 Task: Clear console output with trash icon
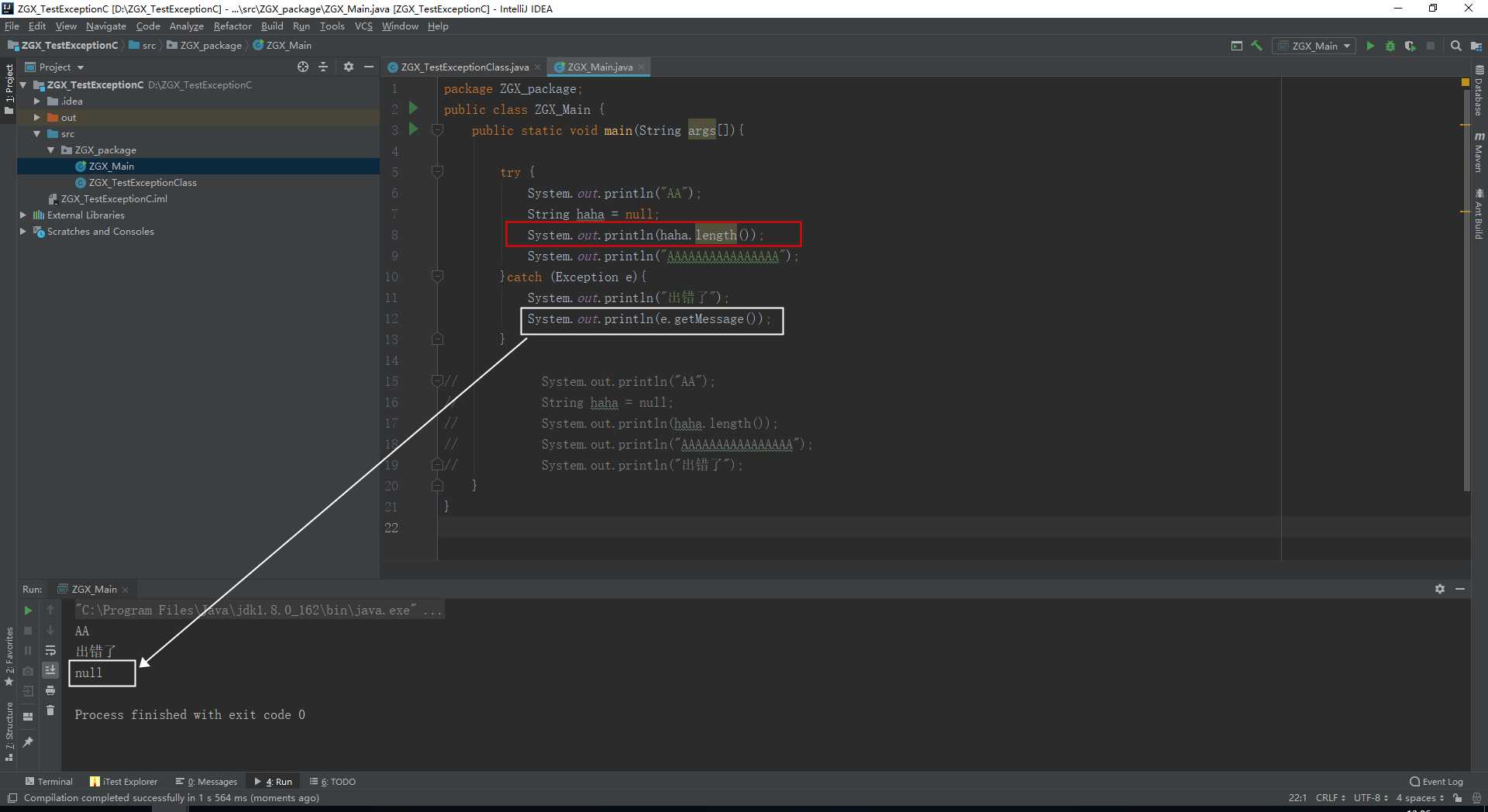click(50, 710)
